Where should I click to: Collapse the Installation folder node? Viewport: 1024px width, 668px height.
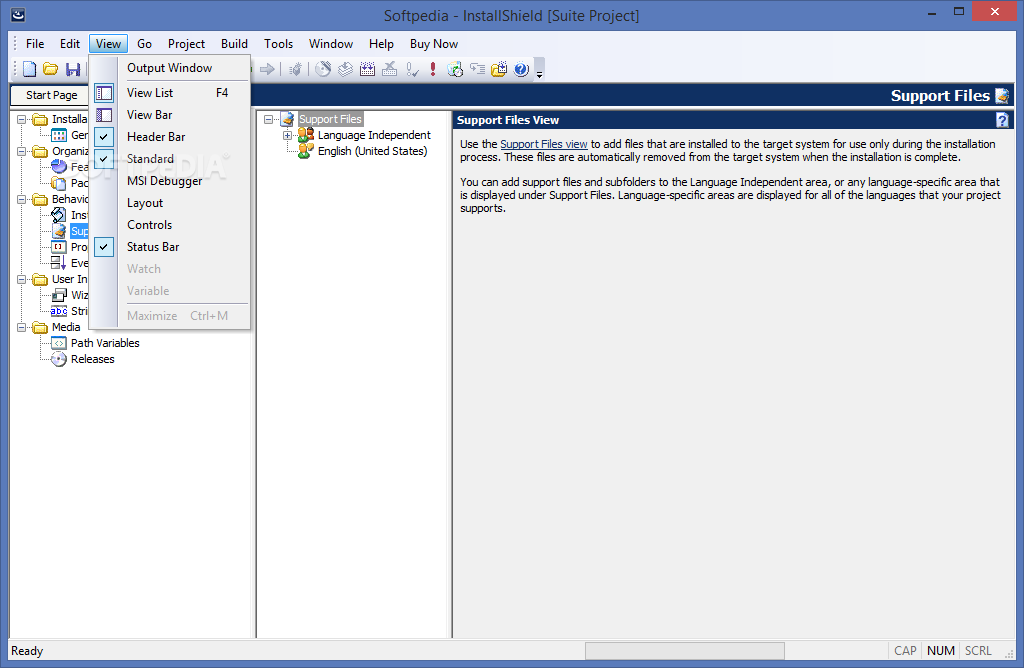pos(22,119)
